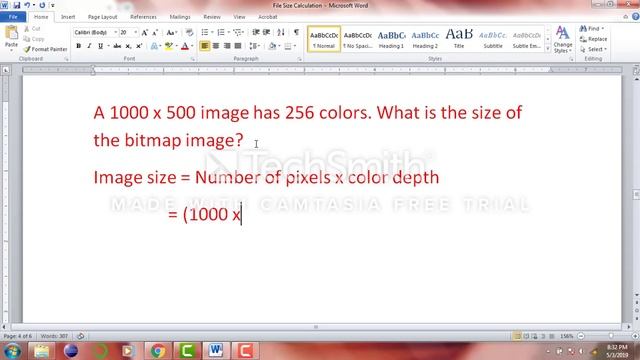Click the Clear Formatting icon
This screenshot has height=360, width=640.
(x=189, y=33)
